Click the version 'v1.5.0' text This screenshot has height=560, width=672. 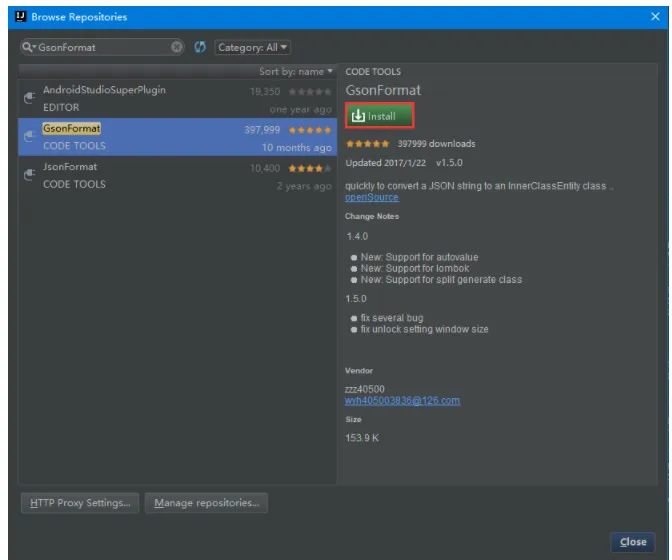click(x=449, y=163)
